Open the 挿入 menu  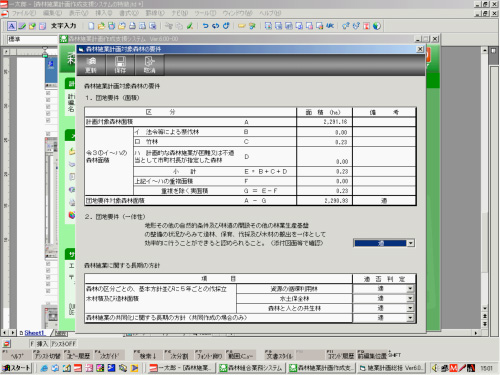pos(104,13)
